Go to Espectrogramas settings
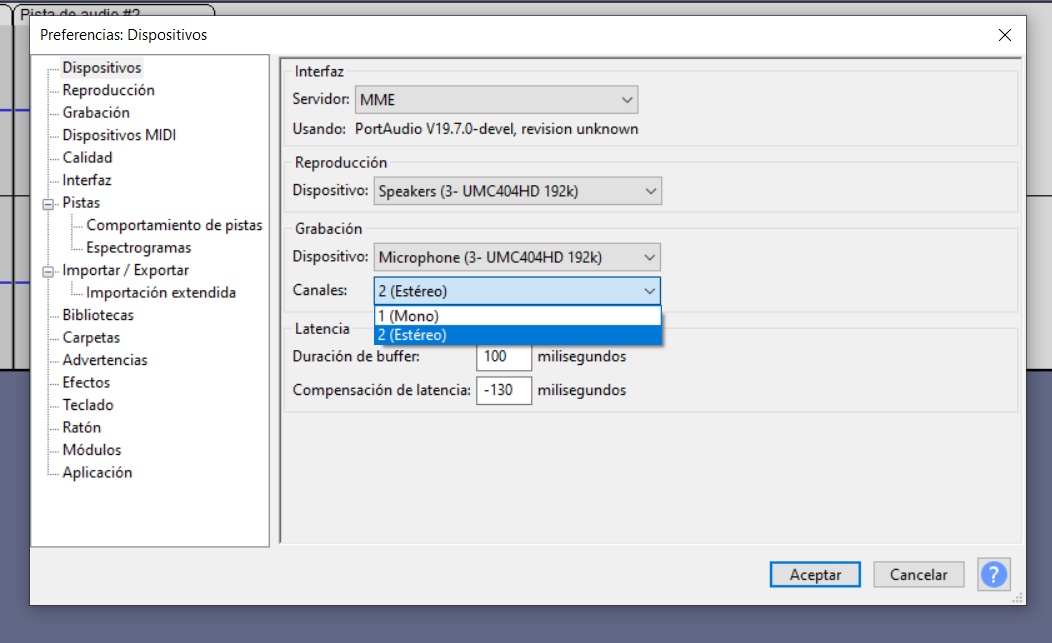This screenshot has height=643, width=1052. [138, 248]
